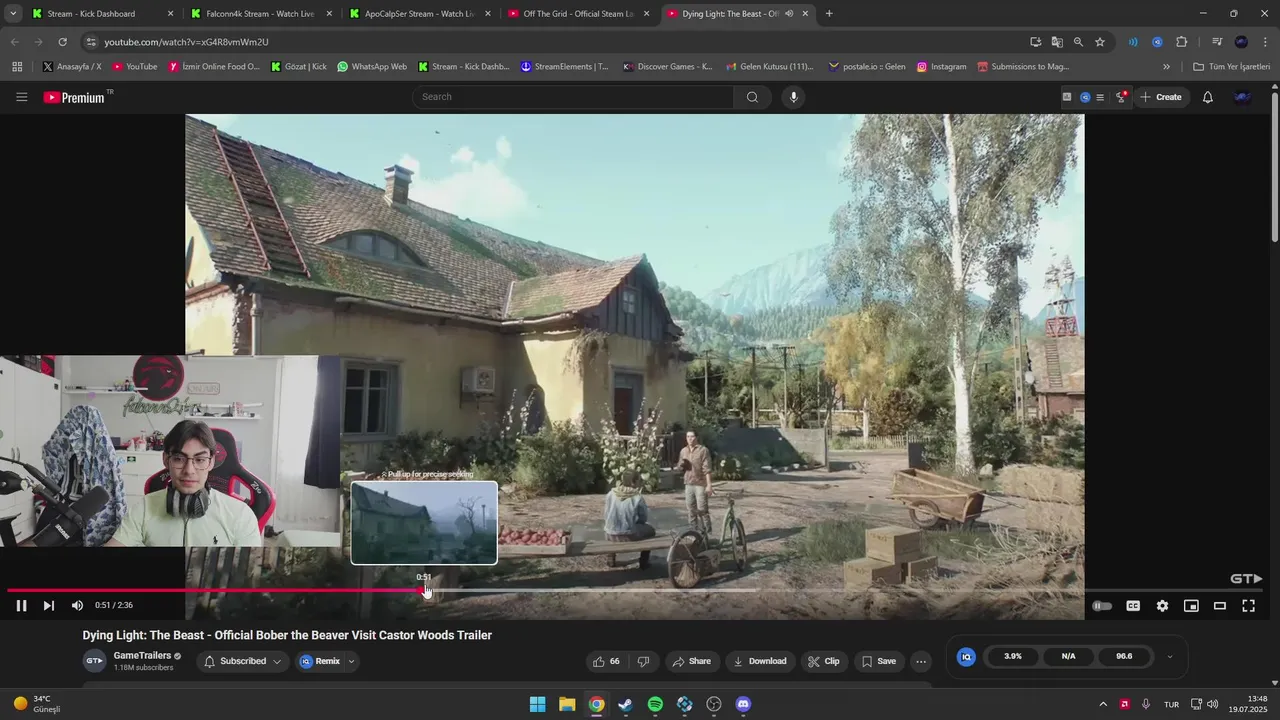Open Spotify from the taskbar
This screenshot has height=720, width=1280.
click(655, 704)
